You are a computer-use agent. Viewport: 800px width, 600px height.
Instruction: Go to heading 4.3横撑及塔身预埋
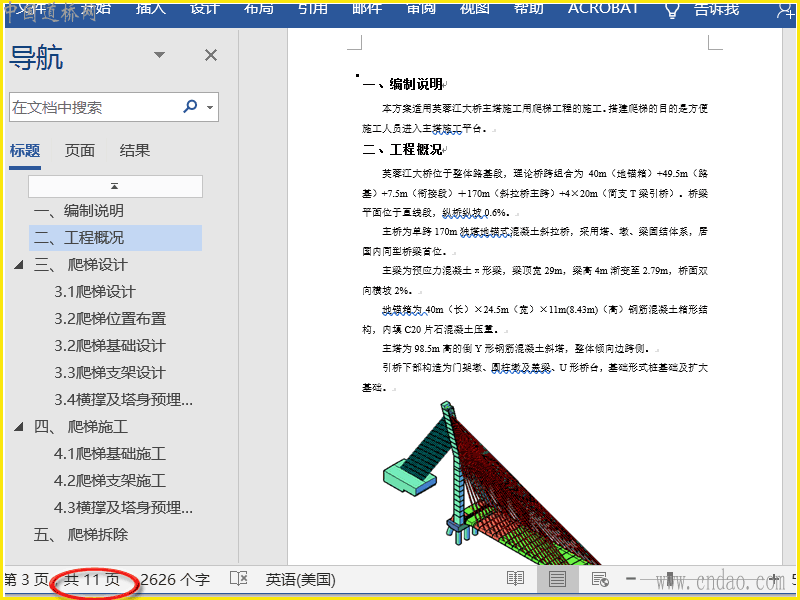pyautogui.click(x=123, y=508)
